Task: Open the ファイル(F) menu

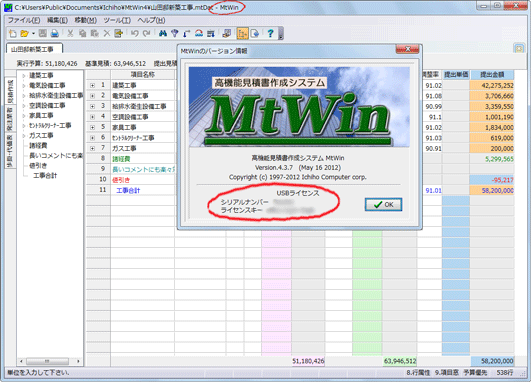Action: 24,20
